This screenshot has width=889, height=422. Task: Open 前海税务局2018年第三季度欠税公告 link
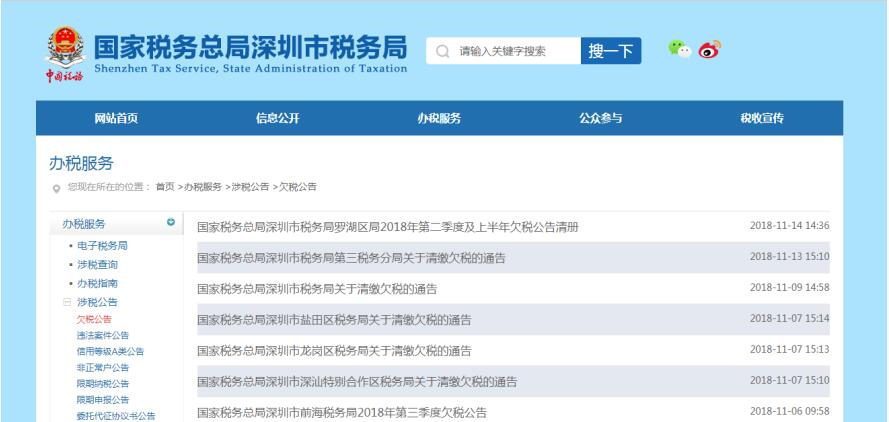(342, 412)
